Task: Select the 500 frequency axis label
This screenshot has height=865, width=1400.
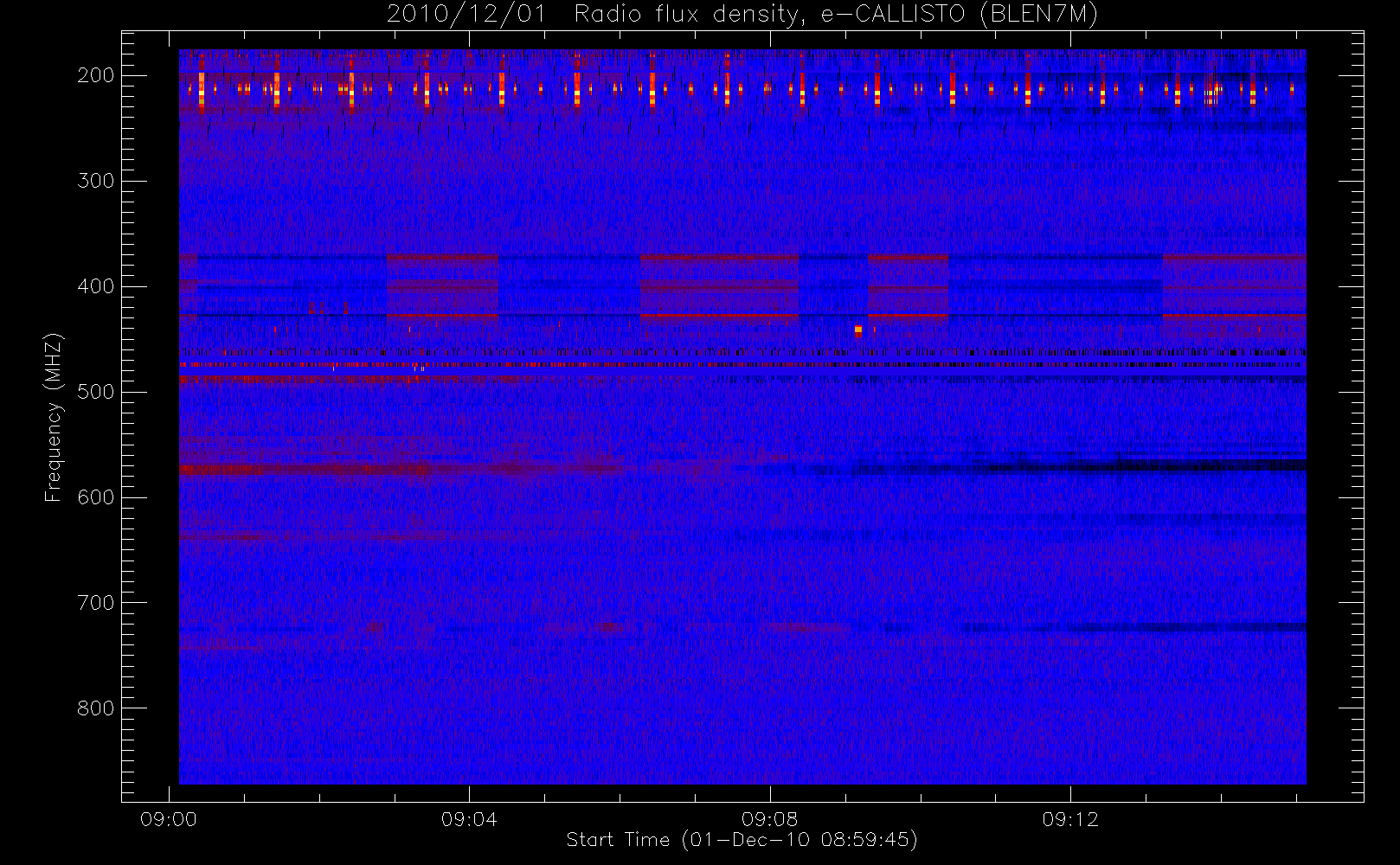Action: pyautogui.click(x=95, y=392)
